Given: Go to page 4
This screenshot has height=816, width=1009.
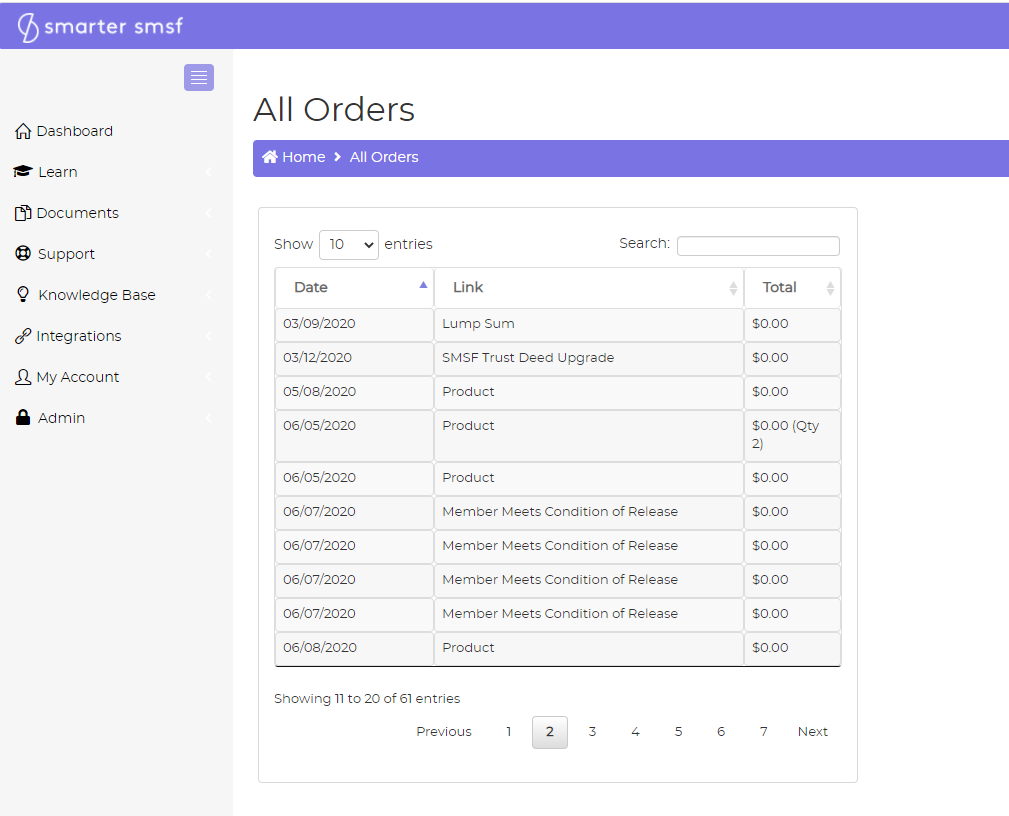Looking at the screenshot, I should pyautogui.click(x=635, y=732).
